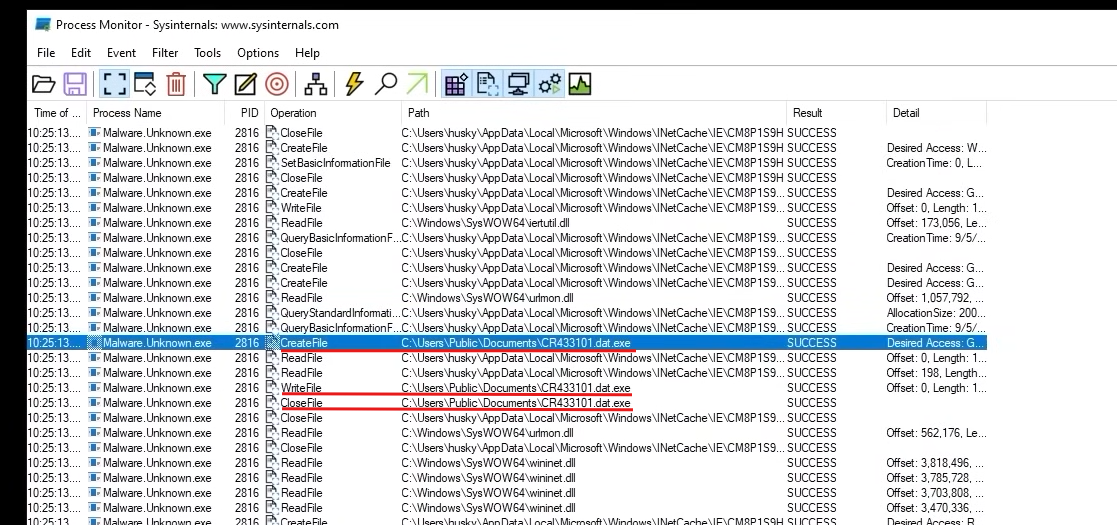Open the Event menu

pos(121,53)
